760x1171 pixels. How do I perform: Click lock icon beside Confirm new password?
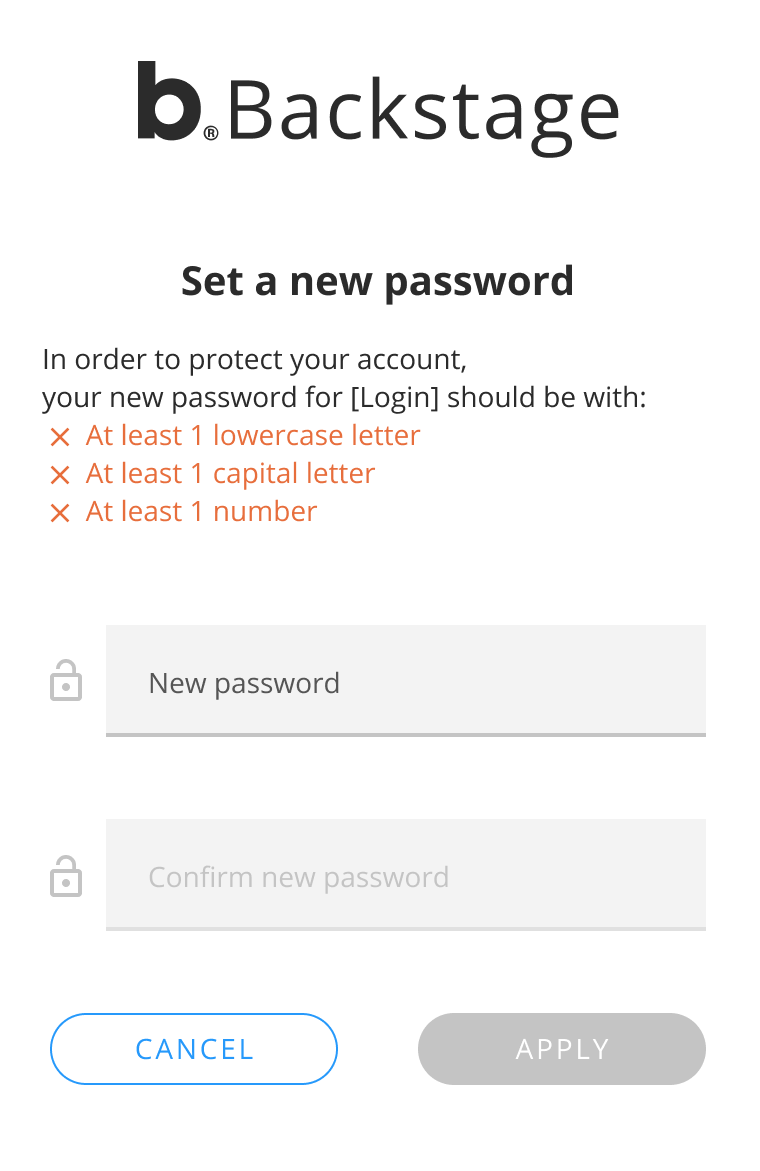pyautogui.click(x=66, y=876)
